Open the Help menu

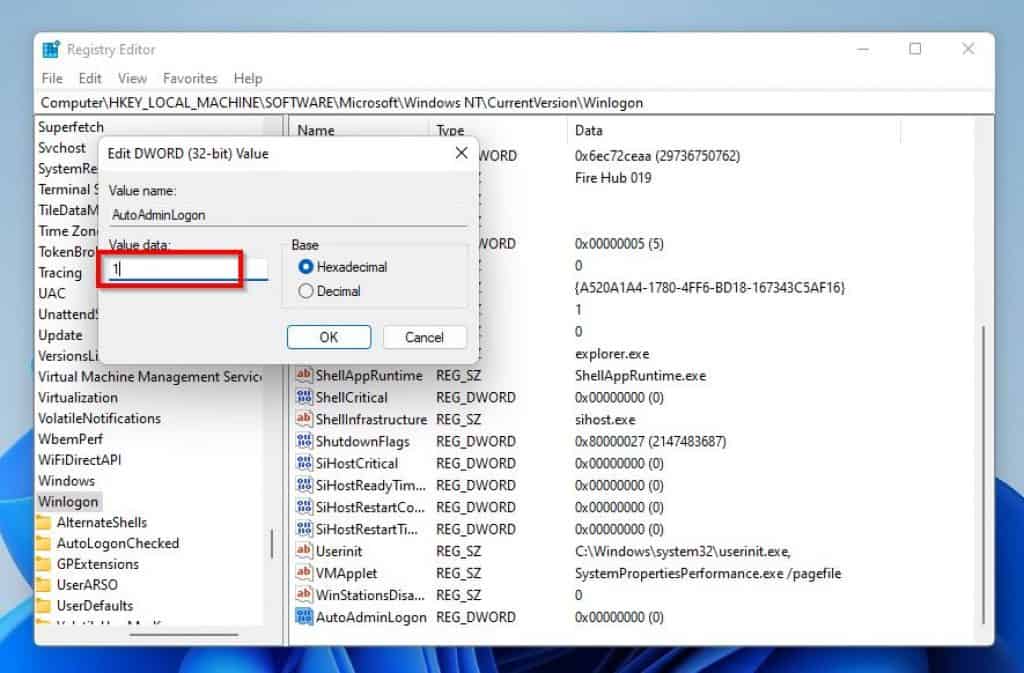click(x=248, y=78)
